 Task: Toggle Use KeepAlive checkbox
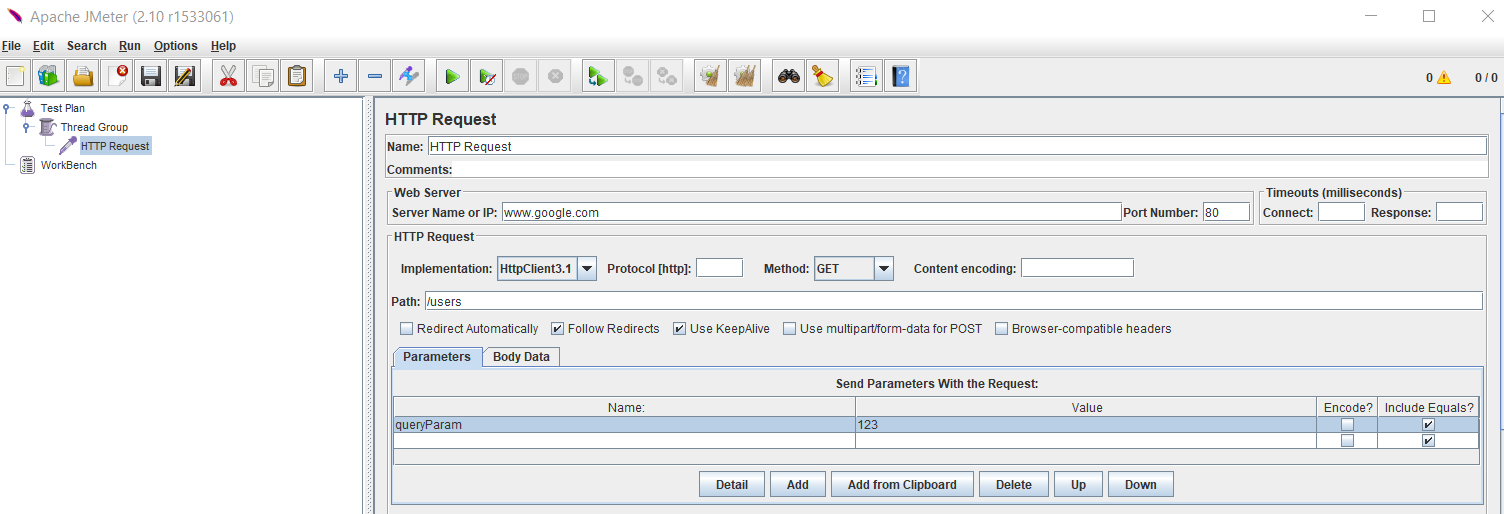point(680,328)
